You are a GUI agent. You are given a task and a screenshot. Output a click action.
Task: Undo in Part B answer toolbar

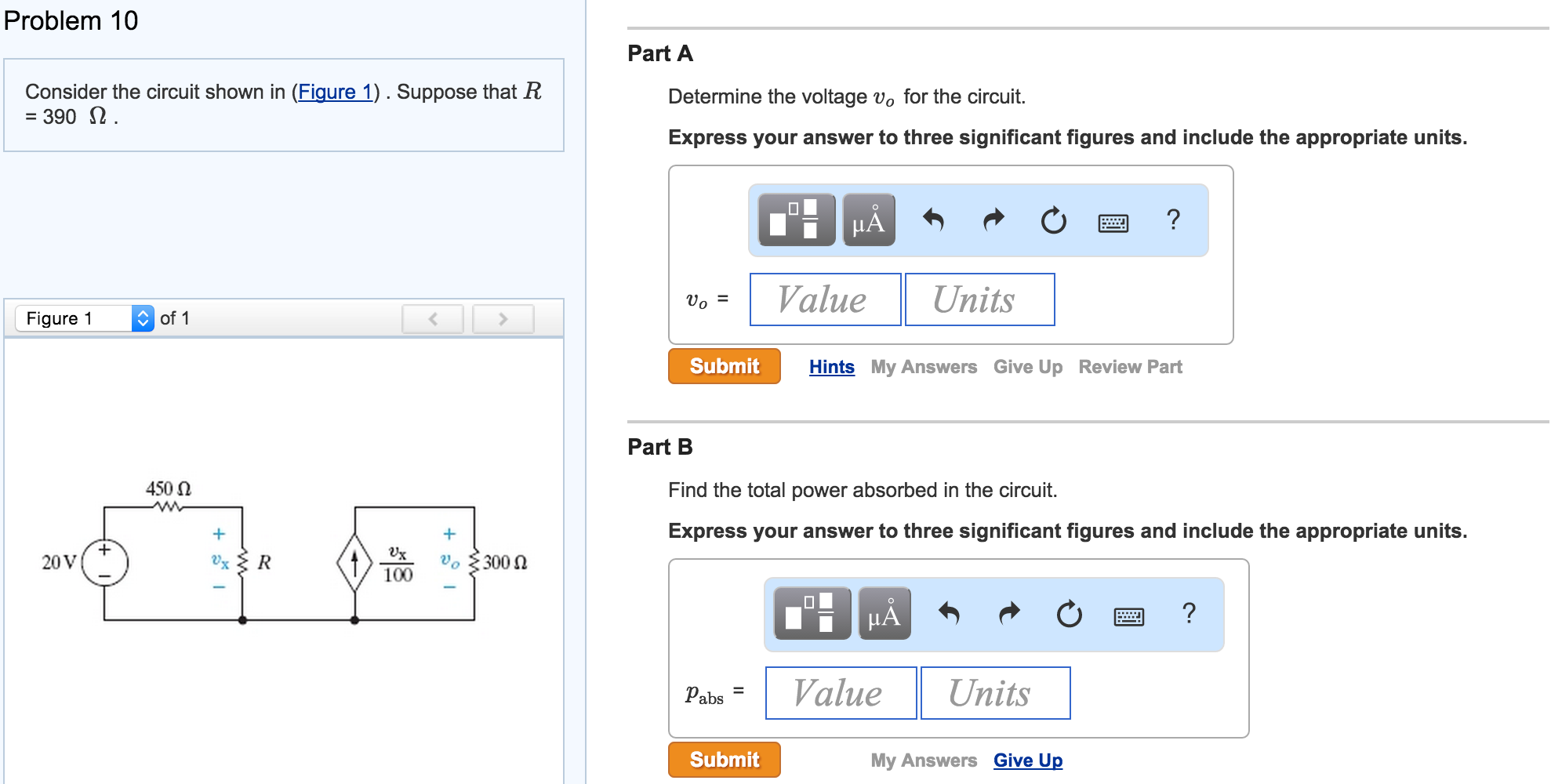[x=949, y=614]
